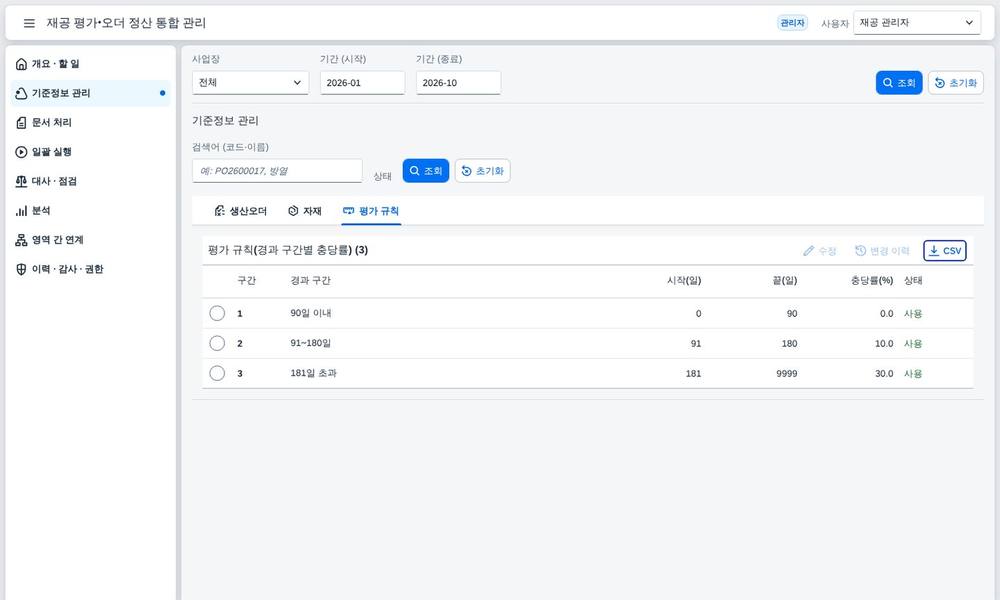Click the 영역 간 연계 network icon

(x=21, y=240)
